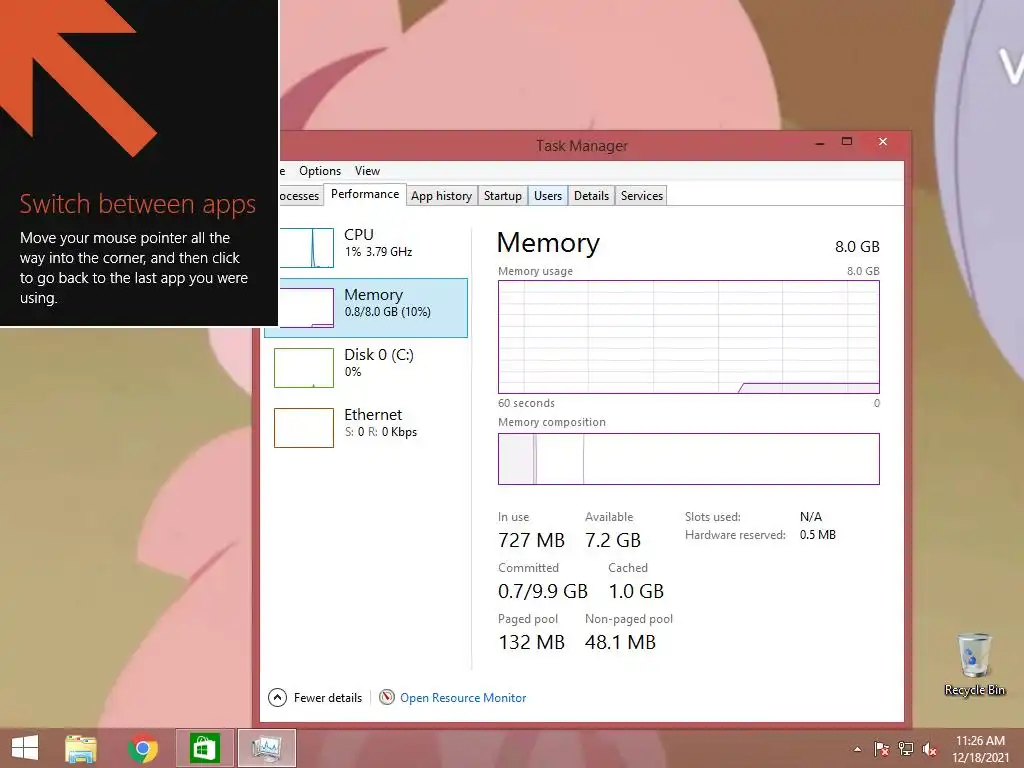
Task: Select Memory in the performance list
Action: (373, 308)
